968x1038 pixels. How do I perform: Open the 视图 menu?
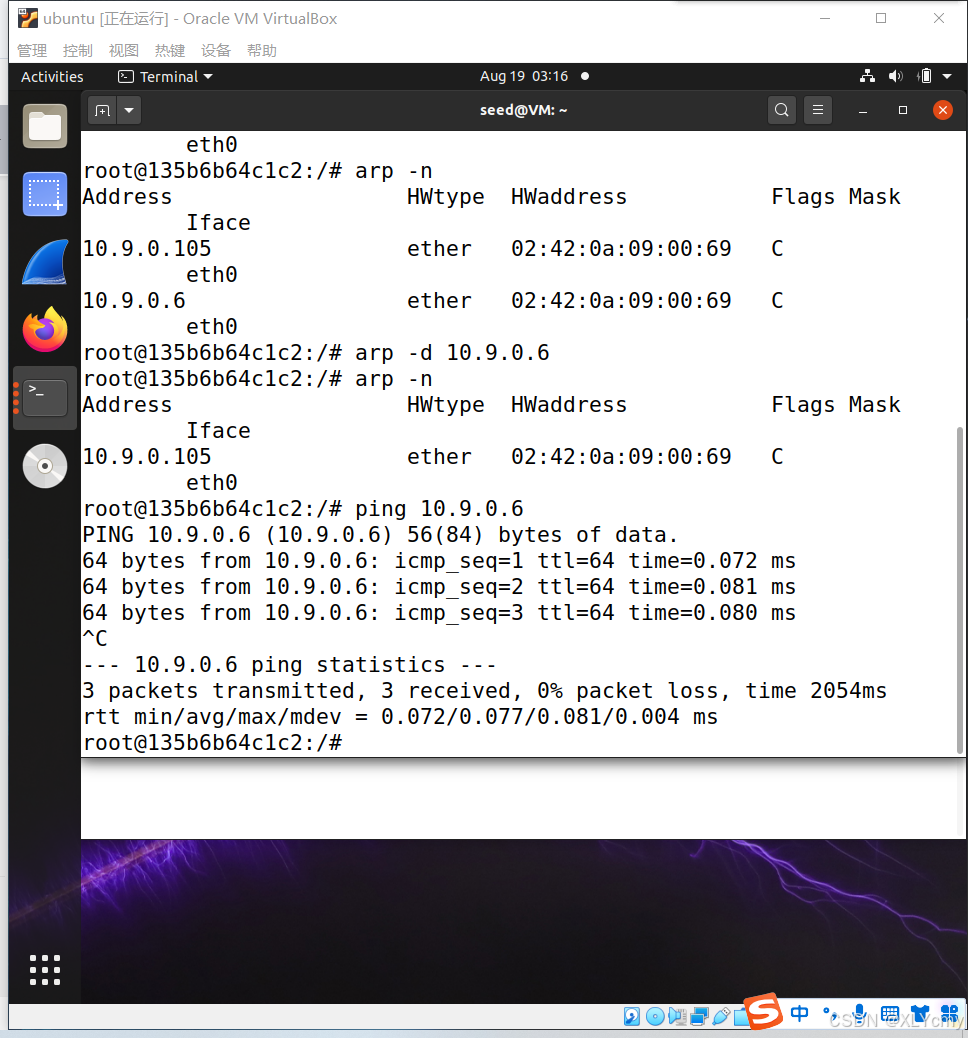tap(124, 50)
